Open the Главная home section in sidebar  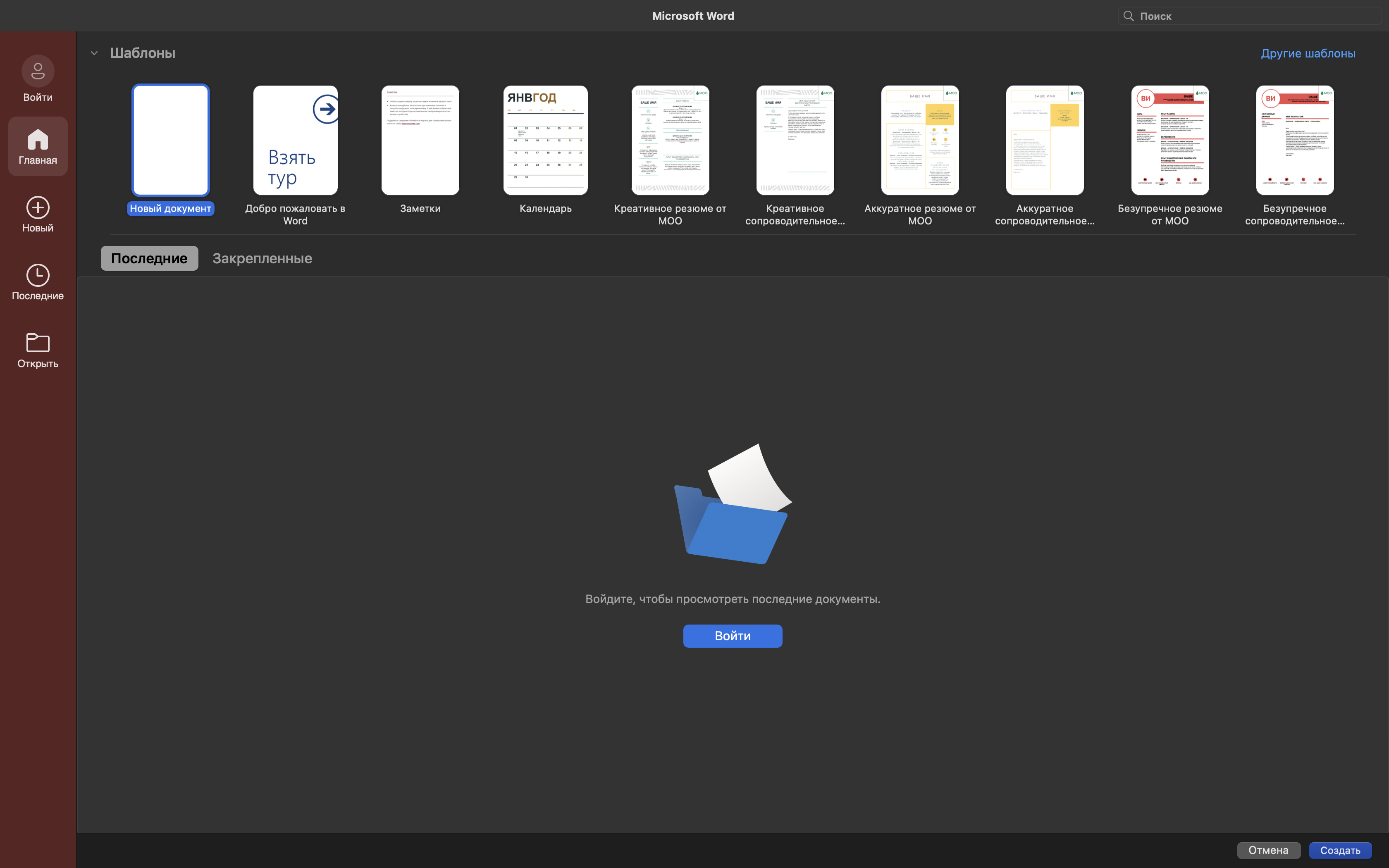click(38, 146)
